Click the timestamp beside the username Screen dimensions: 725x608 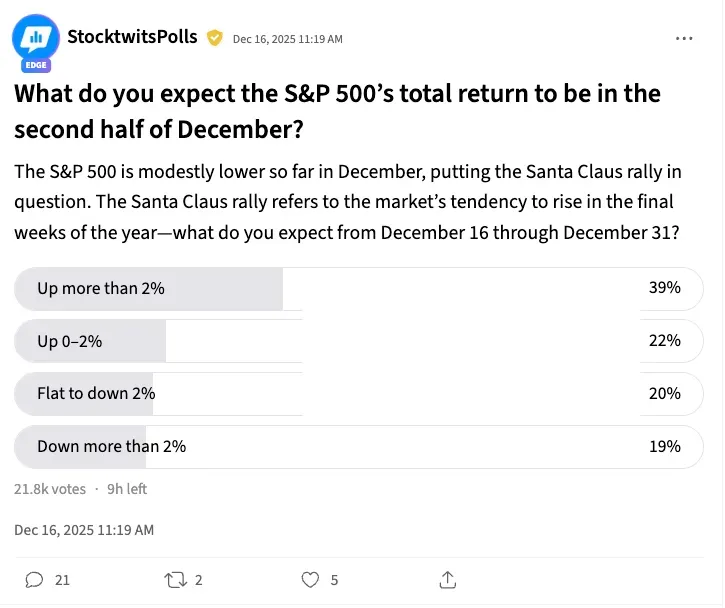tap(288, 39)
